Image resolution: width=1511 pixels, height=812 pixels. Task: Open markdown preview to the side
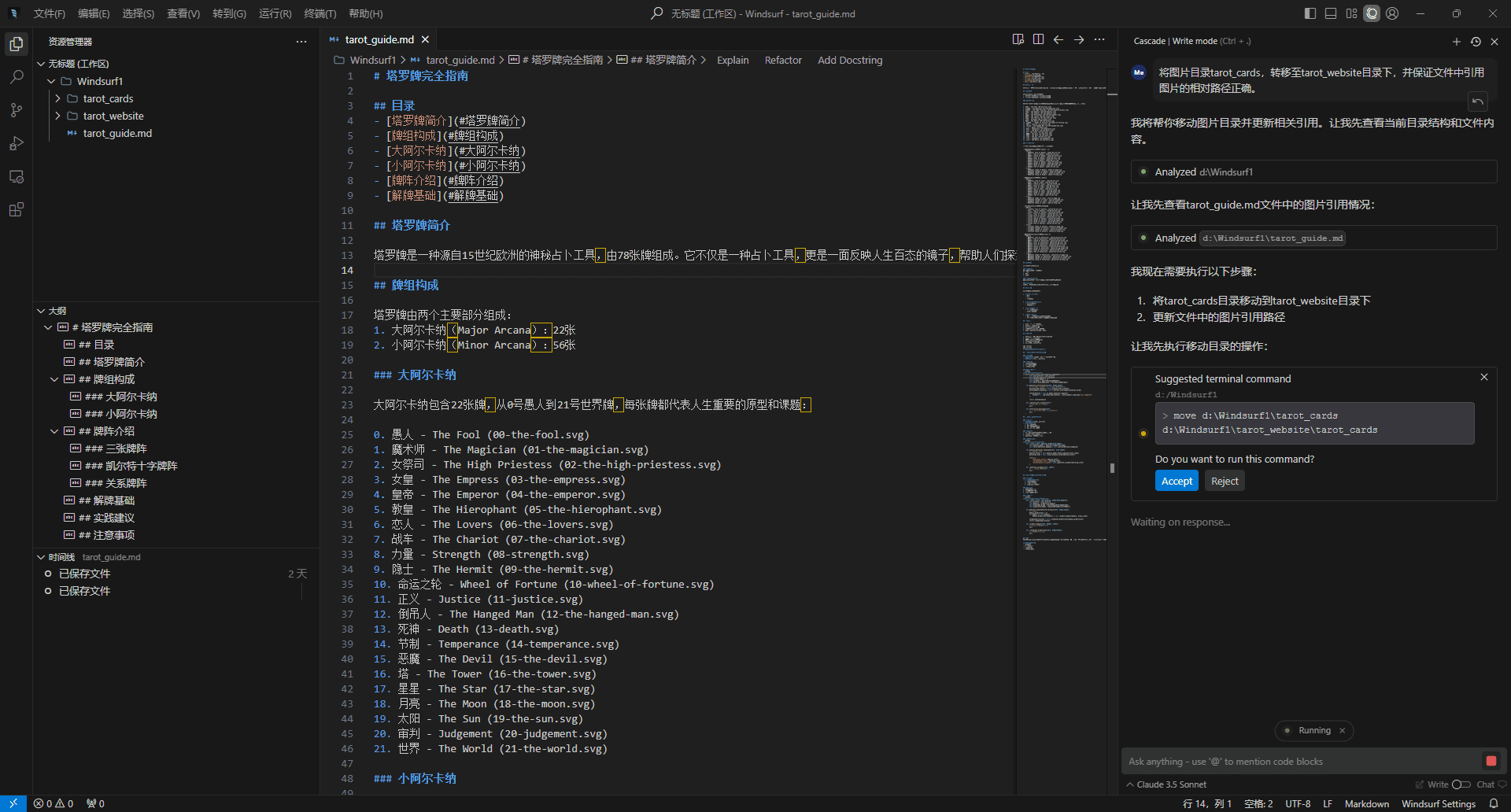coord(1018,39)
